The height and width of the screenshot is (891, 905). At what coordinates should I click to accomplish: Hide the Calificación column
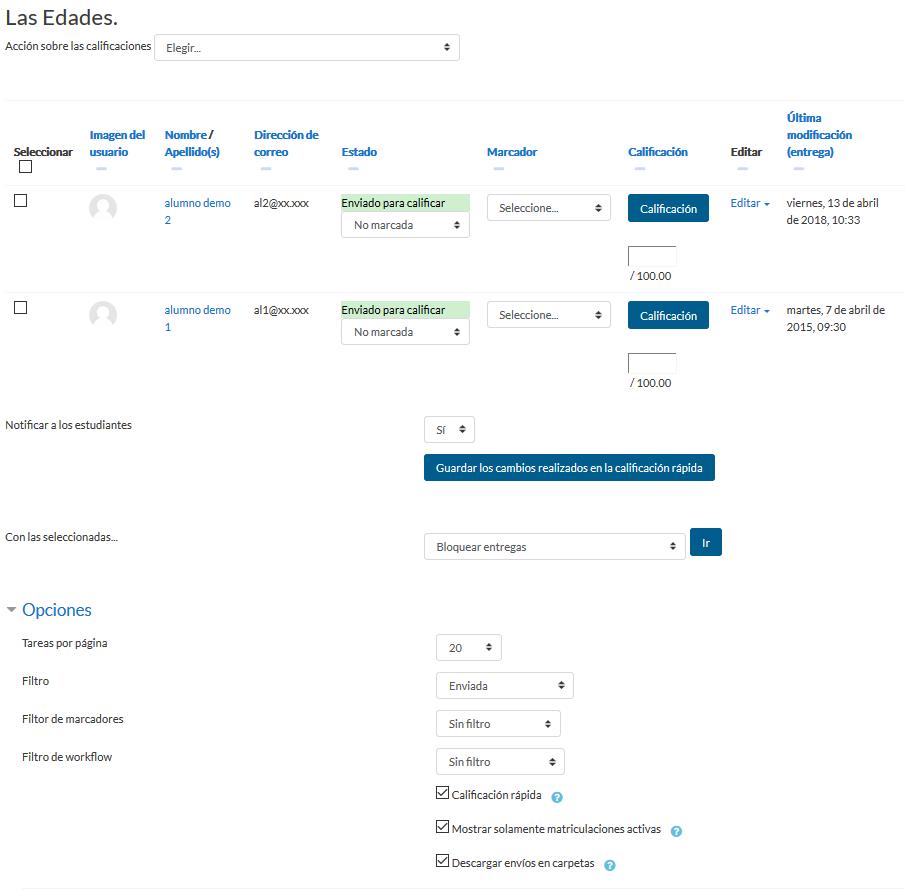(640, 169)
